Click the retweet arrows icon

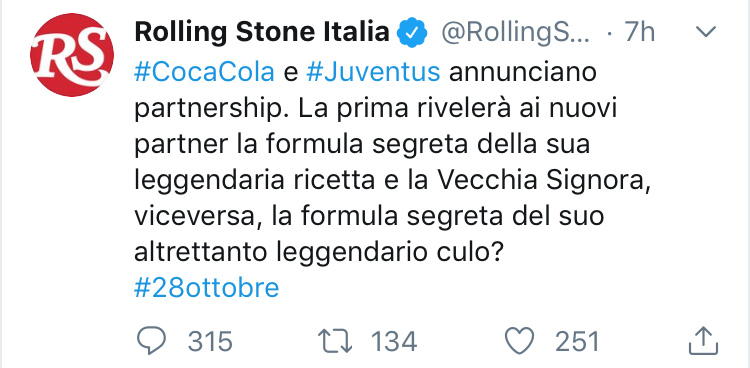click(335, 342)
